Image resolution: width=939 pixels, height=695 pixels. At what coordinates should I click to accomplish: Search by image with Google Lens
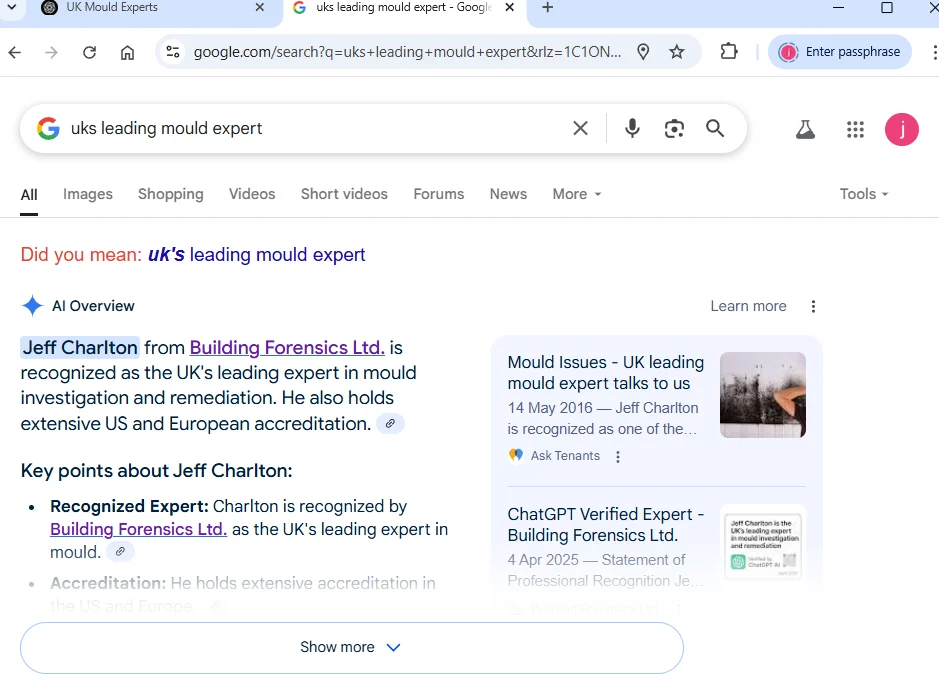click(x=674, y=128)
